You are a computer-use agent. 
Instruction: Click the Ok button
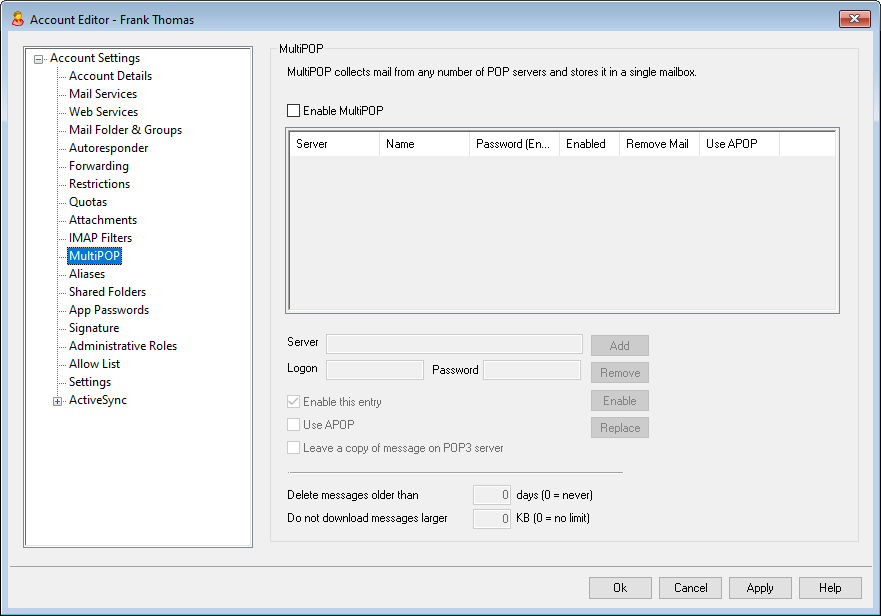620,588
